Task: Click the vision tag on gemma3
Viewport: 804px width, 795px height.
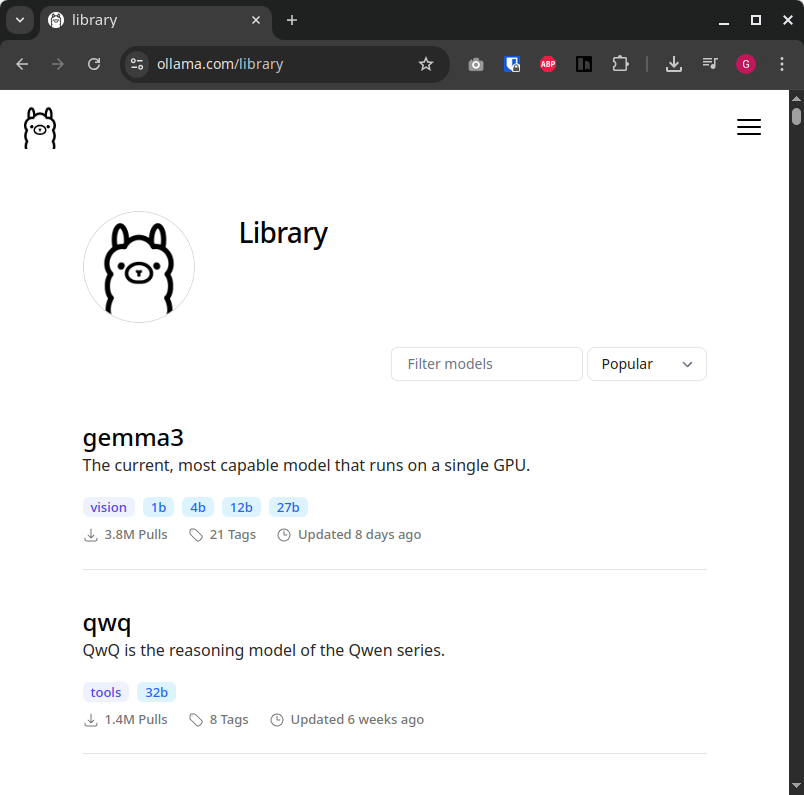Action: [108, 507]
